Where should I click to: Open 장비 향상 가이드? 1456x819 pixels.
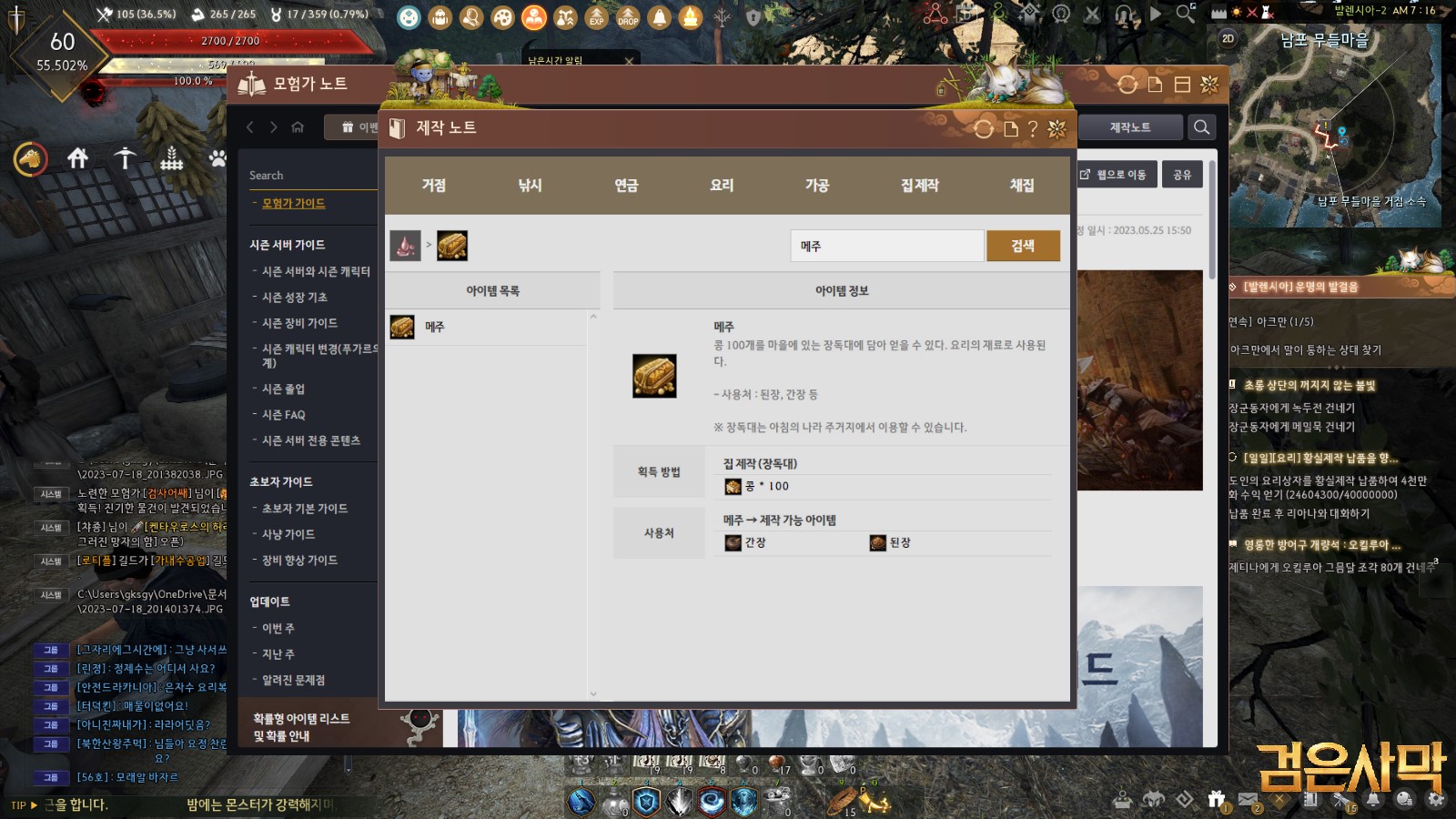[x=299, y=560]
